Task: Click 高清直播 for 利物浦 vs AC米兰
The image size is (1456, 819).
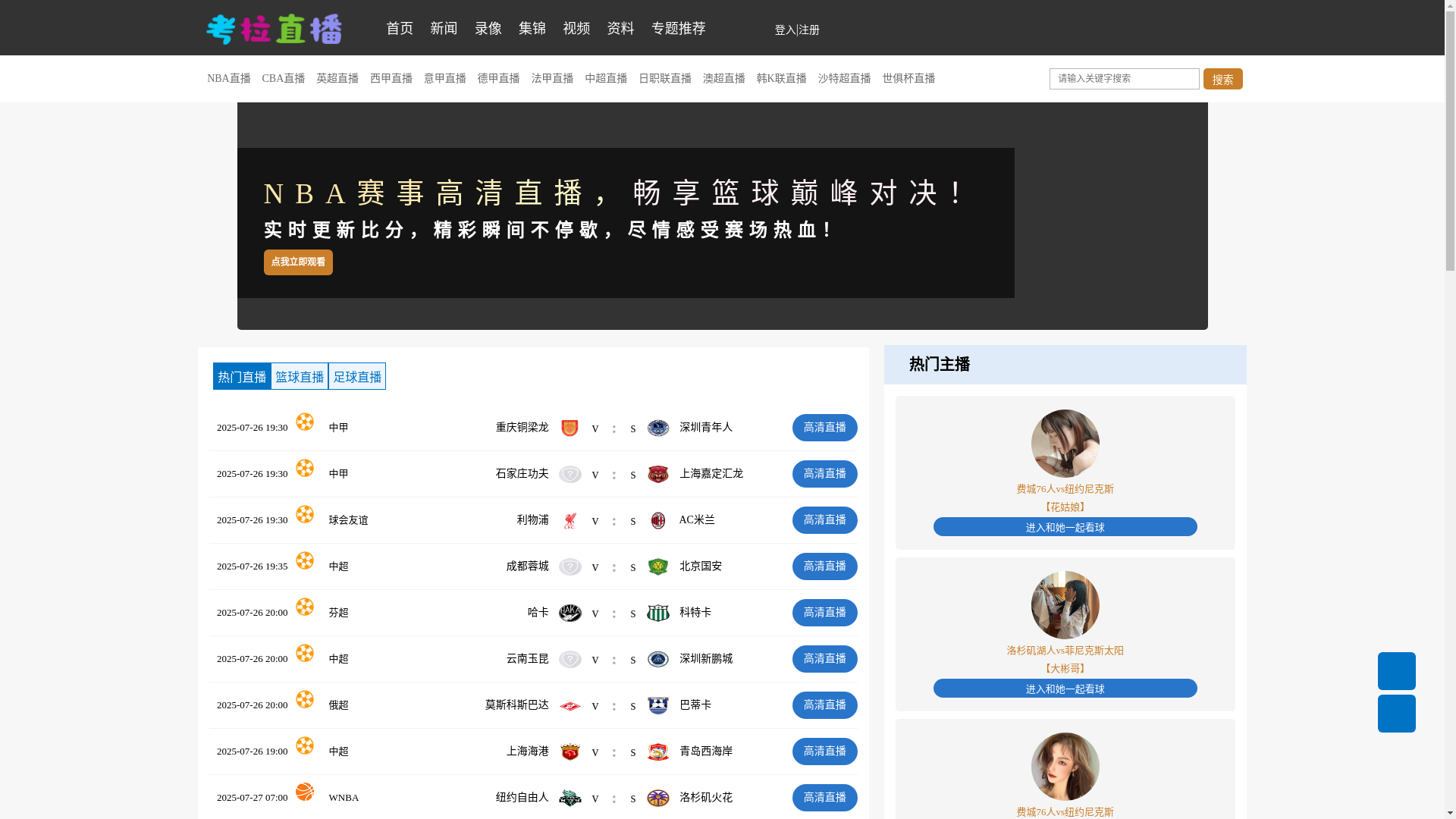Action: (825, 520)
